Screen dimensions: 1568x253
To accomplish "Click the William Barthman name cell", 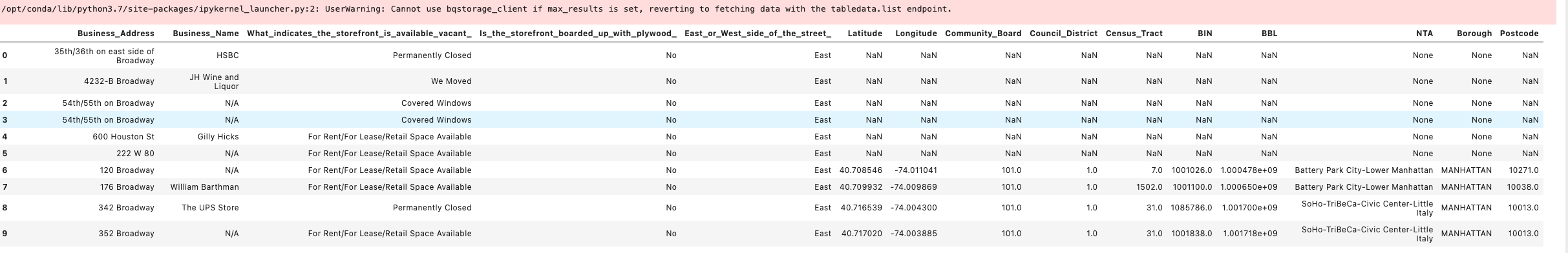I will 204,187.
